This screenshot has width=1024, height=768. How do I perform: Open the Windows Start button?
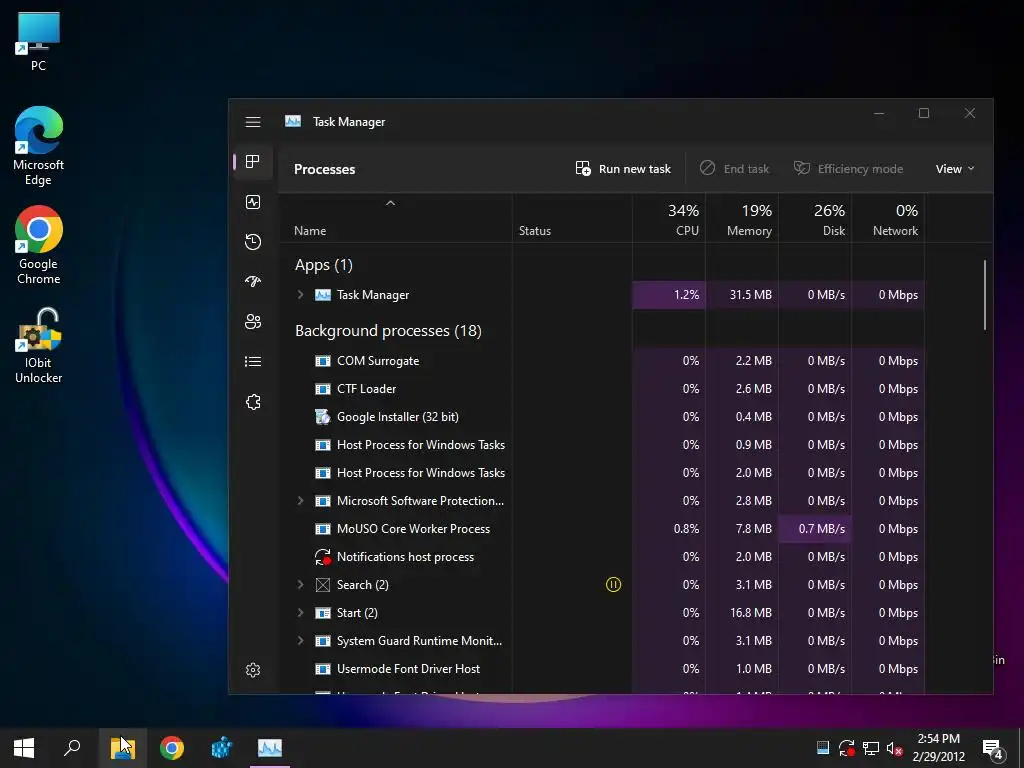tap(24, 748)
